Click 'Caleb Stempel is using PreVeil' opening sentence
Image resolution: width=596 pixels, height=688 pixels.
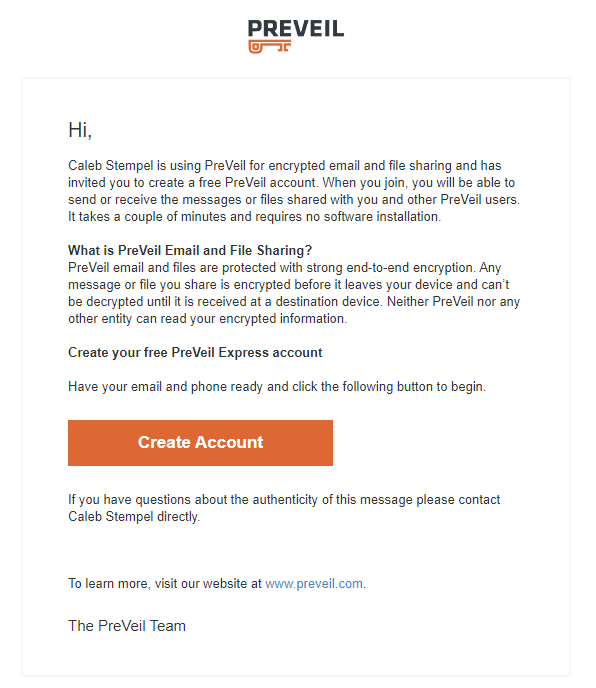click(284, 166)
